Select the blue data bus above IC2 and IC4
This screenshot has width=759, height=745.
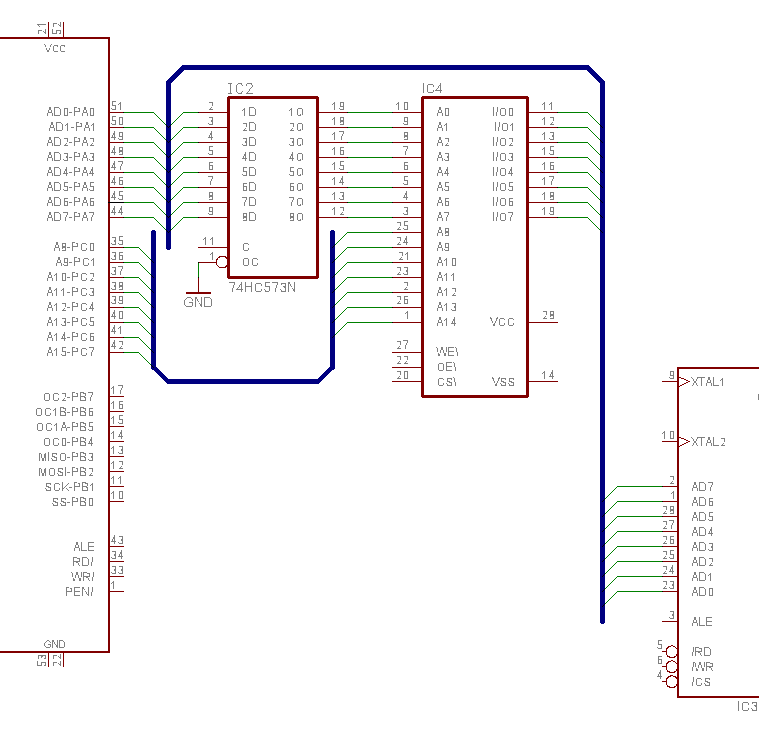coord(385,67)
